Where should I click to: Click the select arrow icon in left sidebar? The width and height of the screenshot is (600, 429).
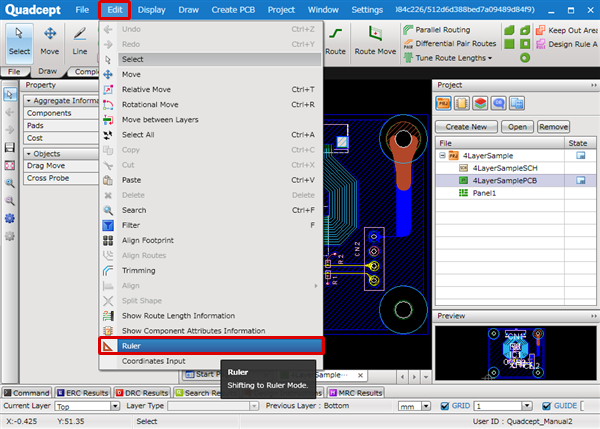(x=10, y=94)
